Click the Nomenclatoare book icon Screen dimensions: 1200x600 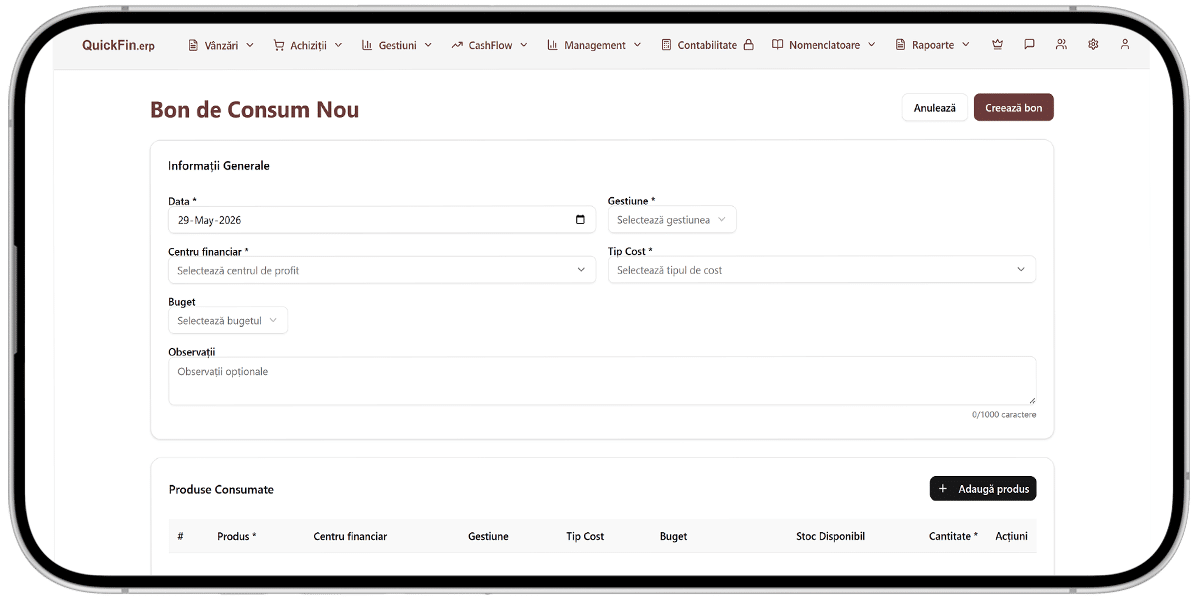(x=777, y=45)
